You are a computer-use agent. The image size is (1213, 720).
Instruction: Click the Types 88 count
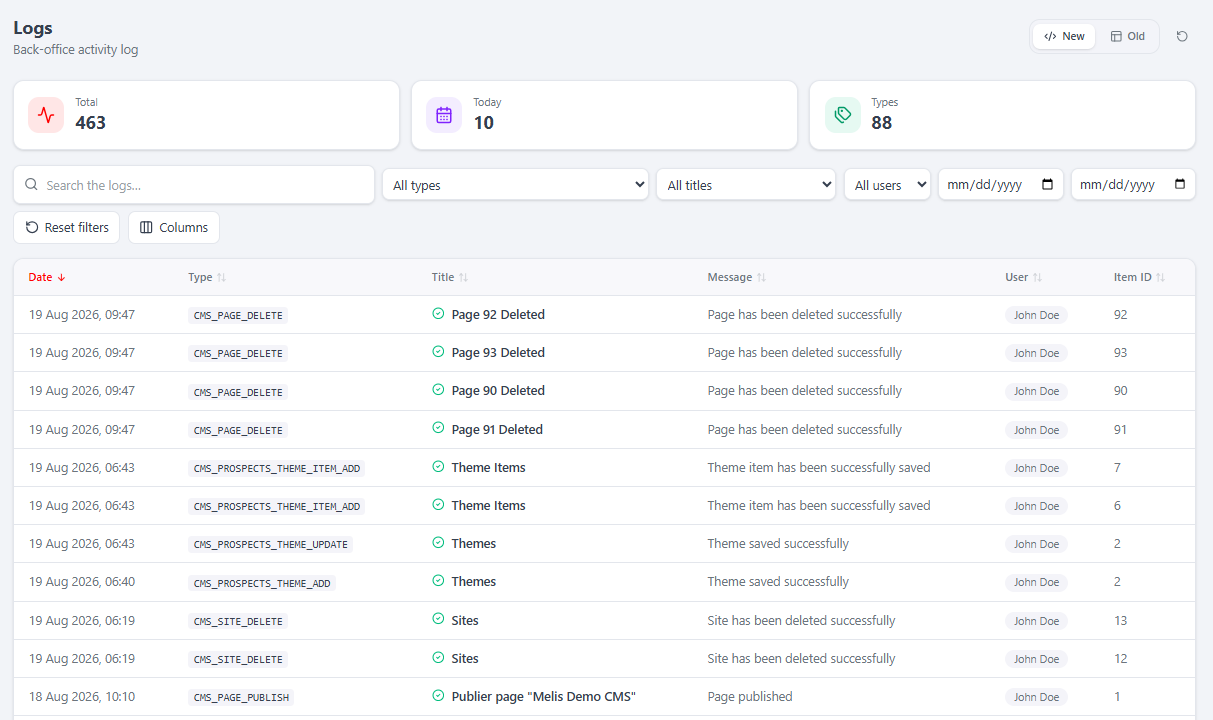(x=882, y=123)
